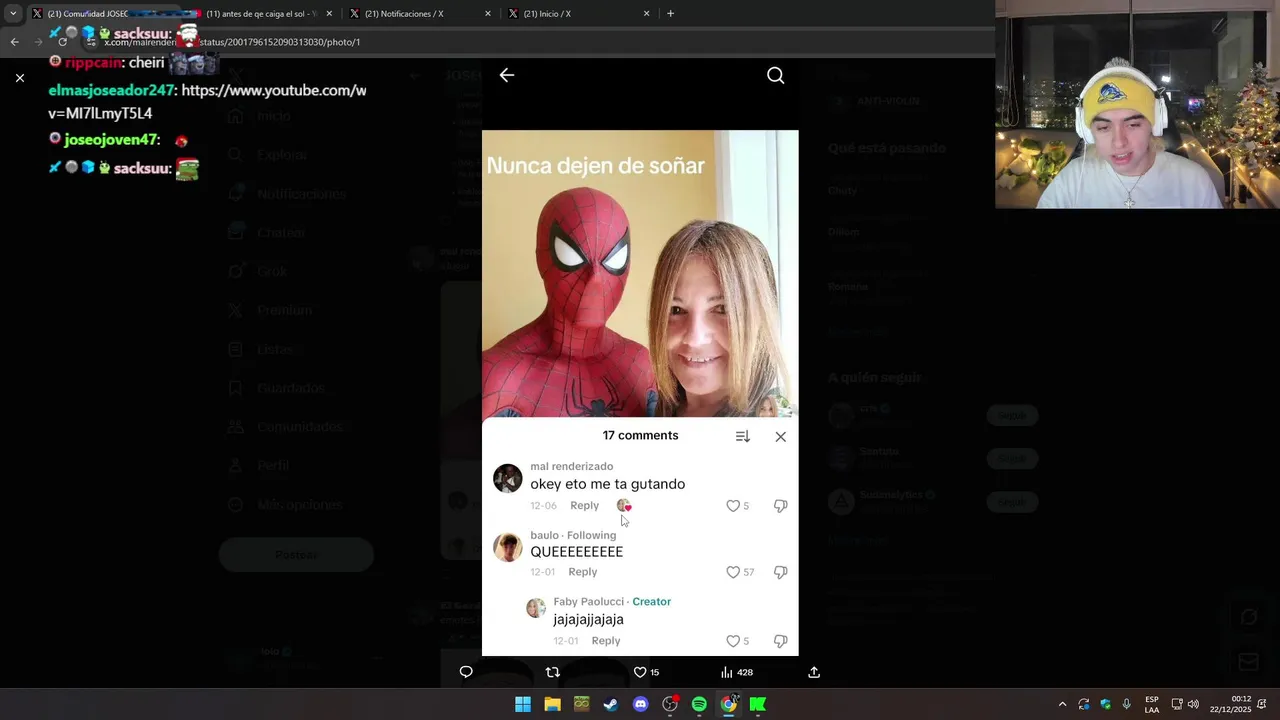Screen dimensions: 1280x720
Task: Show hidden system tray icons
Action: click(x=1062, y=704)
